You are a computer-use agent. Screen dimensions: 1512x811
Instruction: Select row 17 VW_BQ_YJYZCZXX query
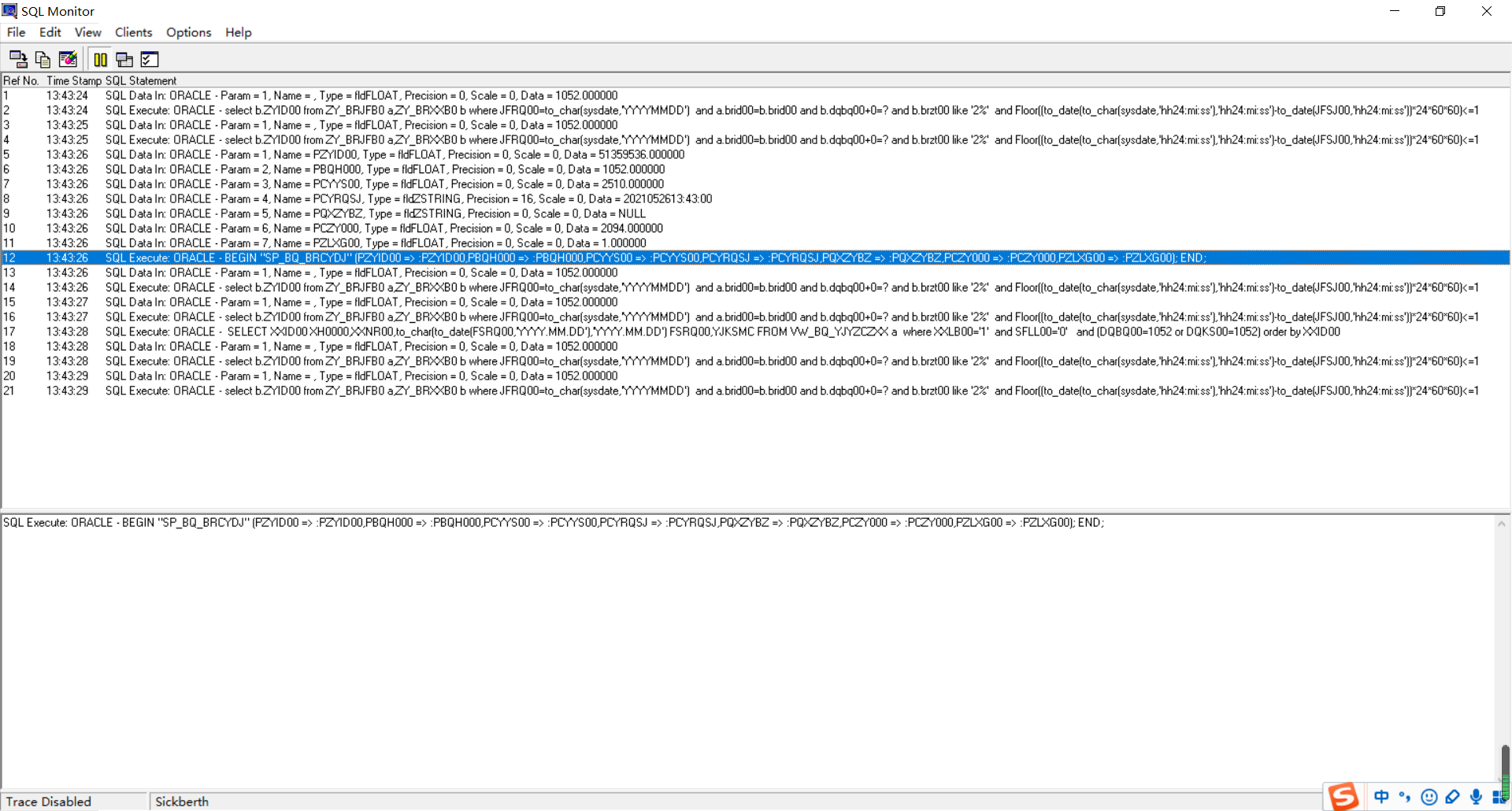pos(755,331)
